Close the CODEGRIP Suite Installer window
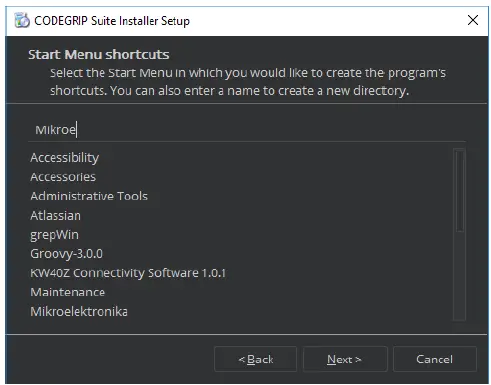 pos(473,20)
